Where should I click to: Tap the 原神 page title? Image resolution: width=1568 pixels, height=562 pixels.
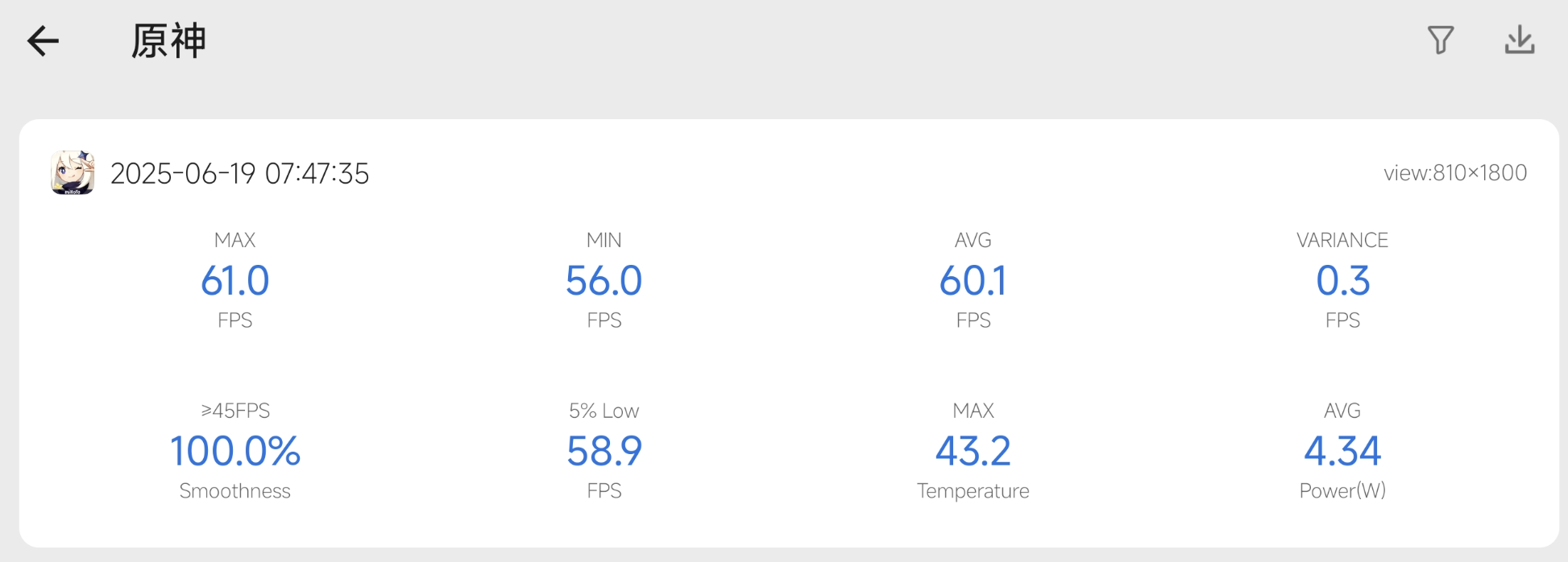pos(168,41)
